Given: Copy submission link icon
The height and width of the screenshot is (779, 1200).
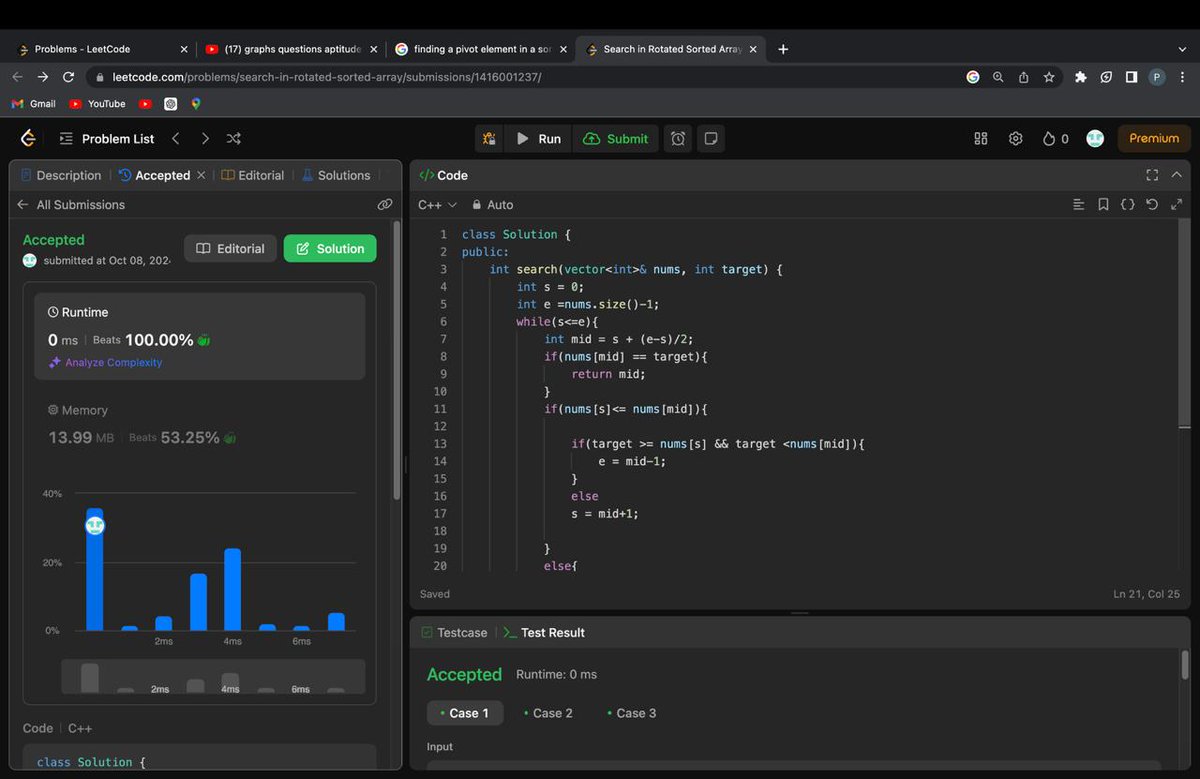Looking at the screenshot, I should [x=384, y=204].
